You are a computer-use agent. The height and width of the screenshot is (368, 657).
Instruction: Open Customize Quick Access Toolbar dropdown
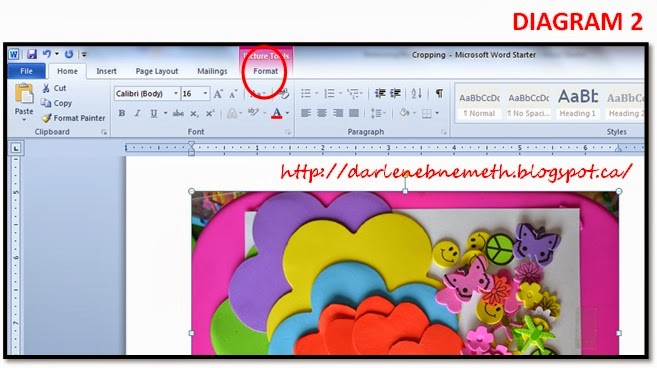point(84,54)
